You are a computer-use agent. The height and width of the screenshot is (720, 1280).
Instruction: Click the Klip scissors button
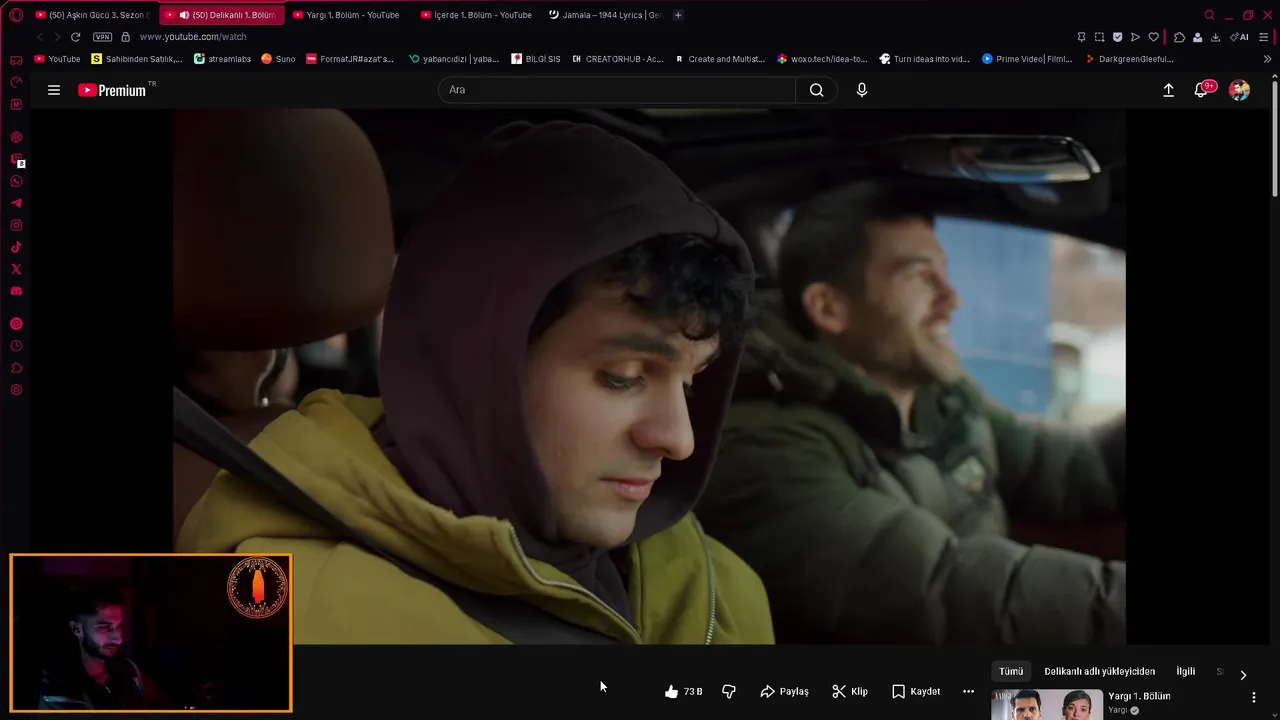[x=850, y=691]
